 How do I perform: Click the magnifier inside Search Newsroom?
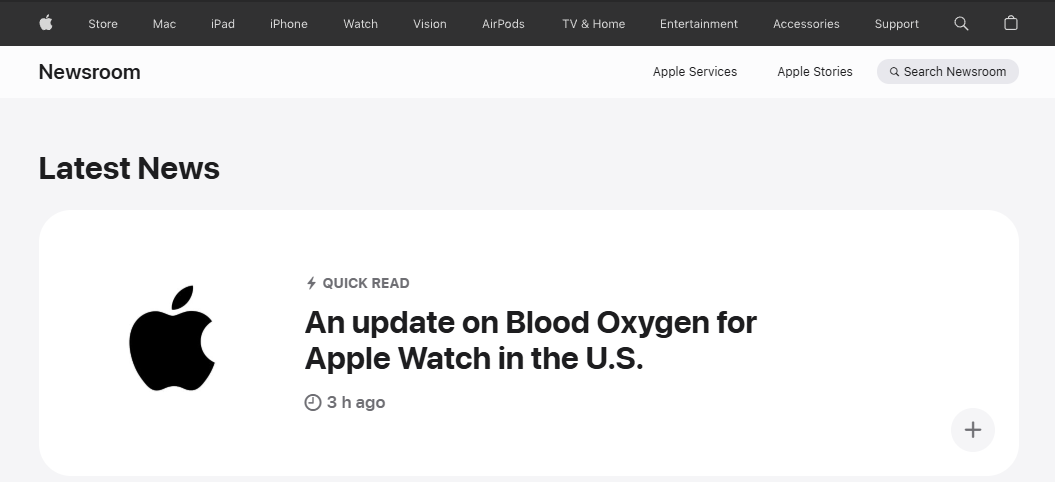coord(894,72)
